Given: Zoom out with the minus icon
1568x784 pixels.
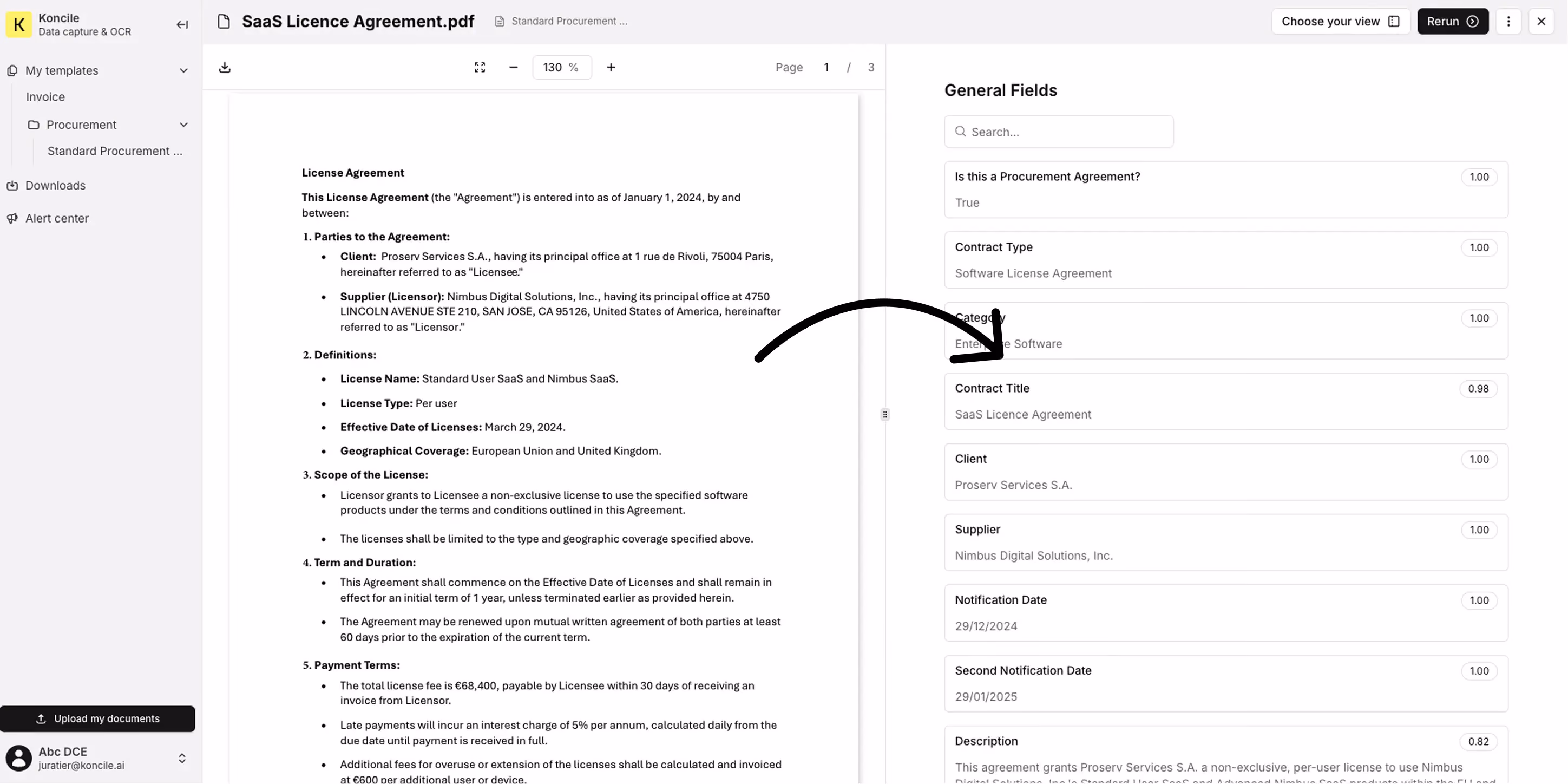Looking at the screenshot, I should pyautogui.click(x=513, y=68).
